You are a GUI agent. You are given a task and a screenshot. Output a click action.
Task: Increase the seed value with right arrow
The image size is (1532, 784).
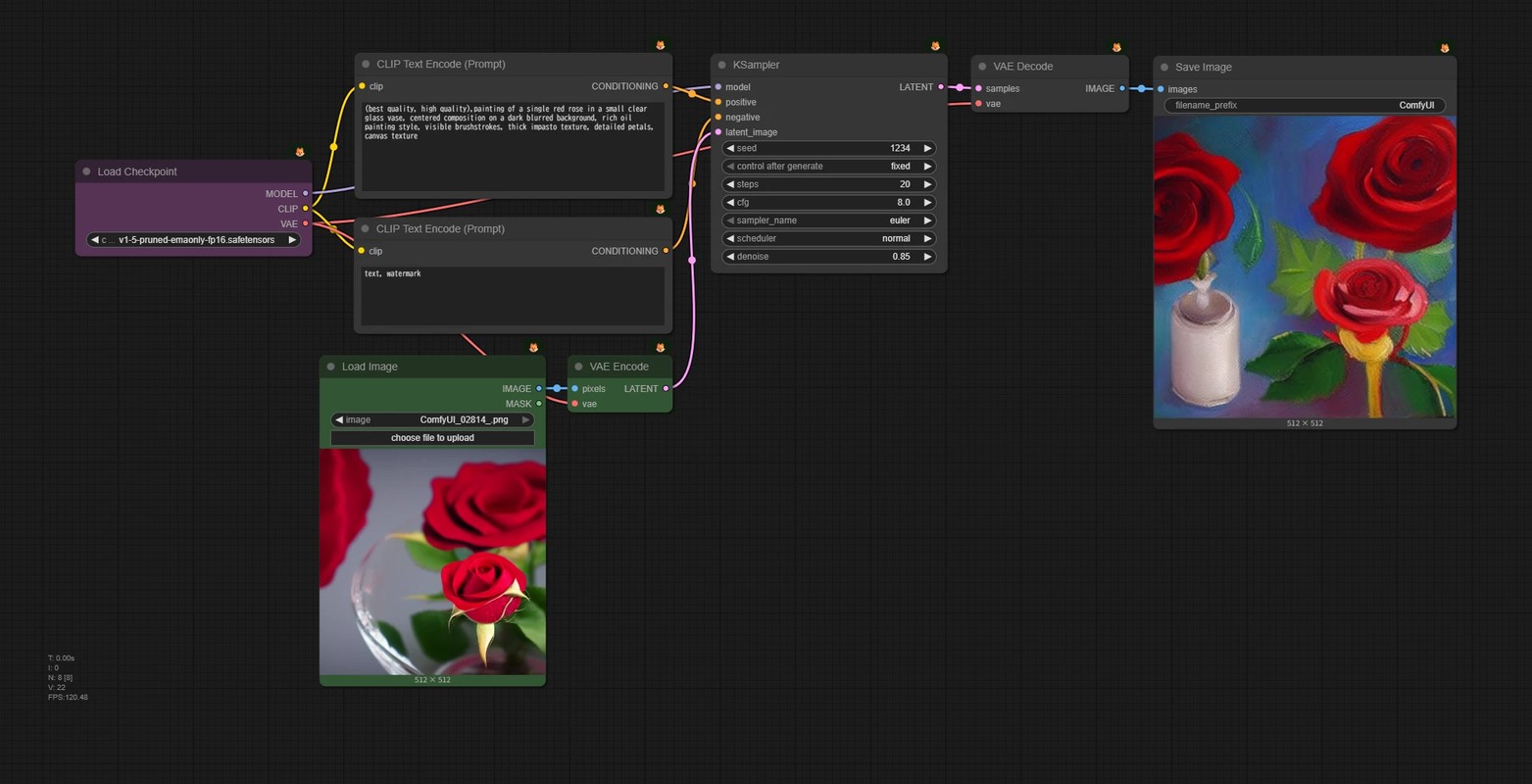927,148
